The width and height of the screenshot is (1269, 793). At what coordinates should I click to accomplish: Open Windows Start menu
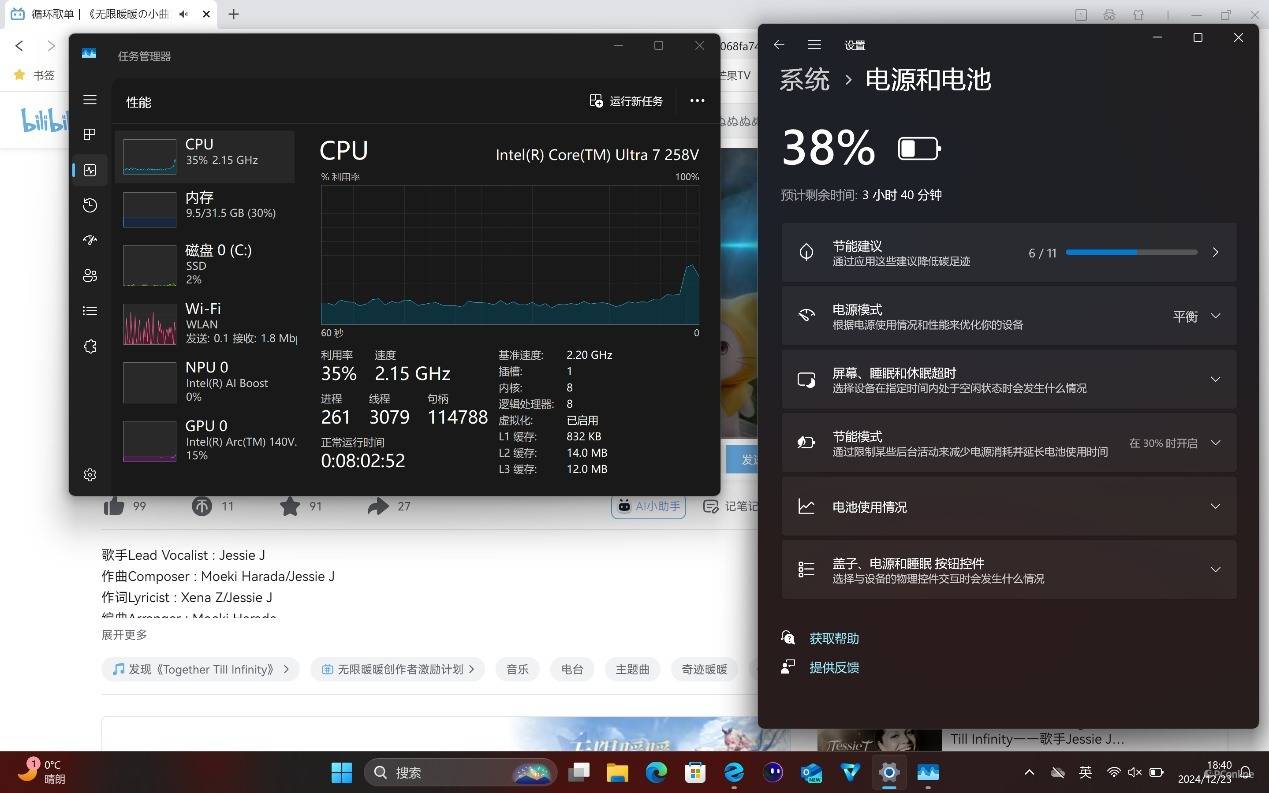pos(342,772)
